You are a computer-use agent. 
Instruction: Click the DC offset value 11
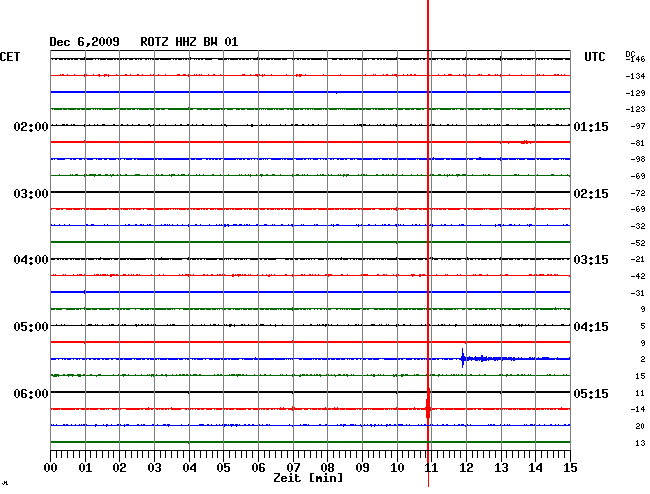coord(640,393)
